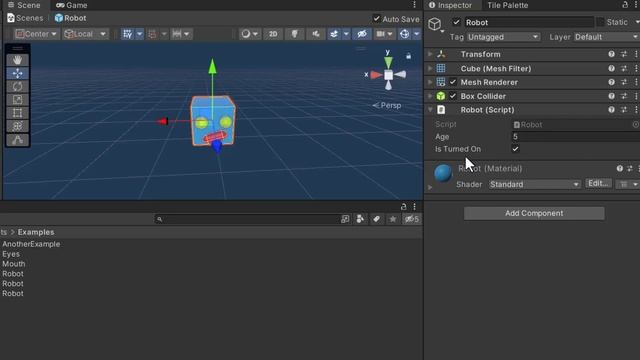The image size is (640, 360).
Task: Toggle hidden objects visibility in scene
Action: 362,34
